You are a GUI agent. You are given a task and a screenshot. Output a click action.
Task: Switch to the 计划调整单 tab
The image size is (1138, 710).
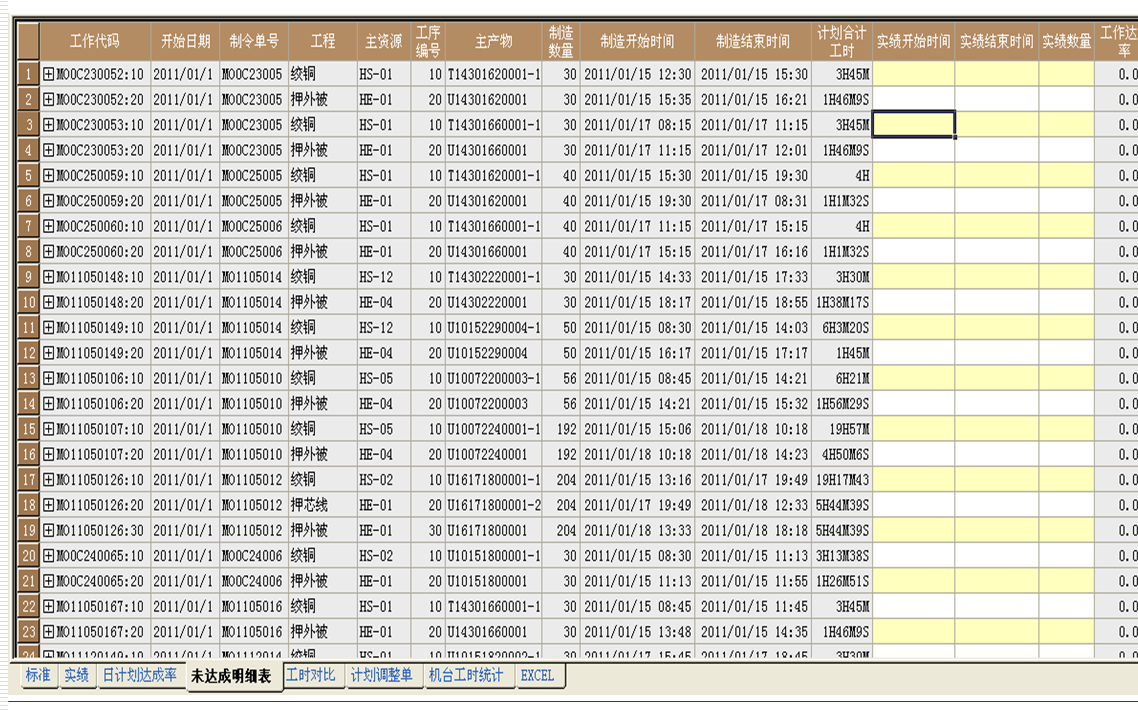click(381, 676)
